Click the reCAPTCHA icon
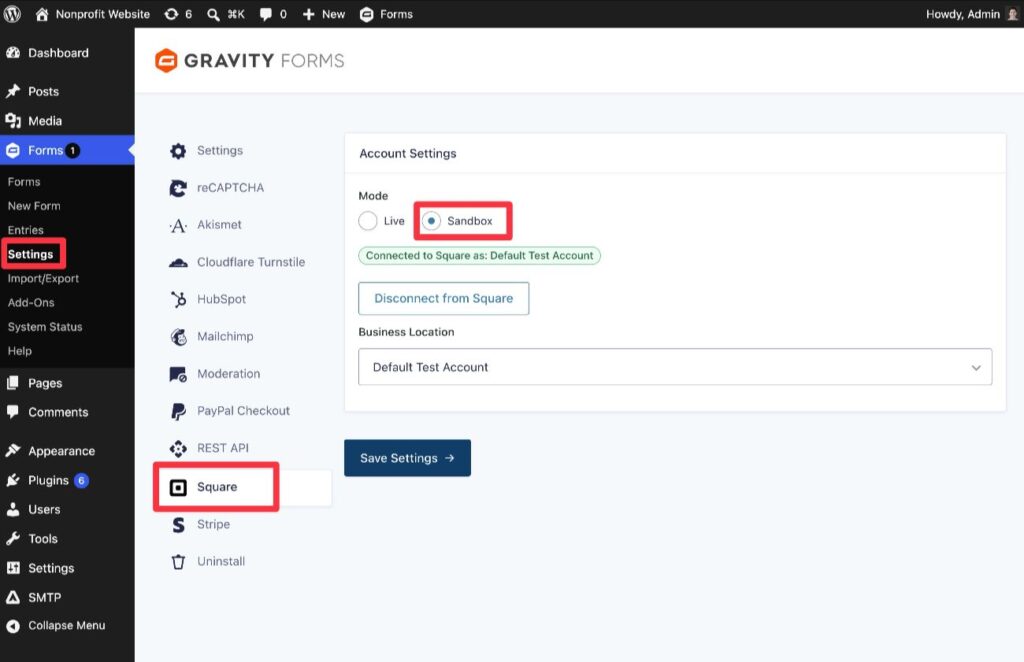 [178, 188]
